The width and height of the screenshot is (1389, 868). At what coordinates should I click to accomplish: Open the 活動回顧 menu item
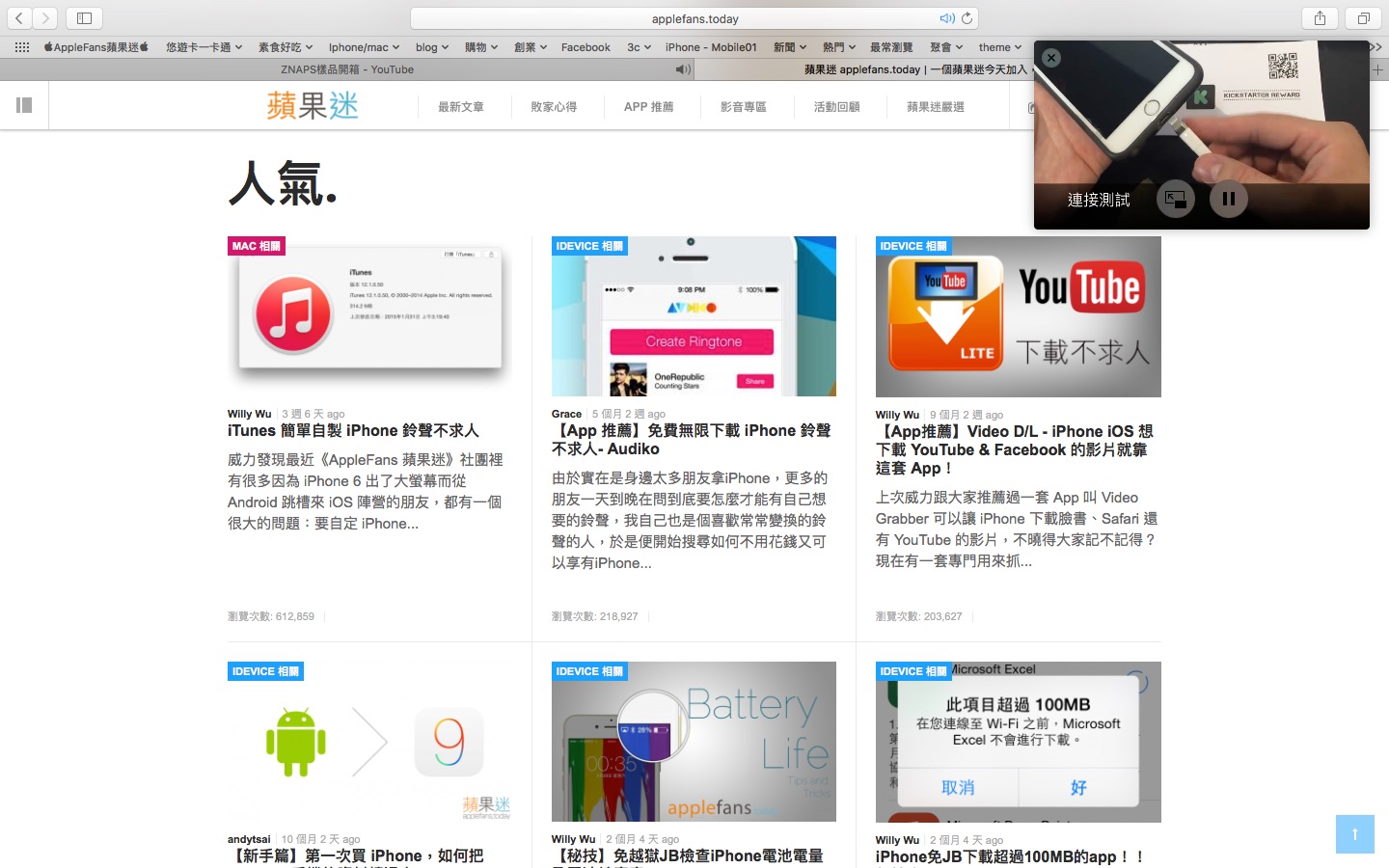(x=836, y=107)
